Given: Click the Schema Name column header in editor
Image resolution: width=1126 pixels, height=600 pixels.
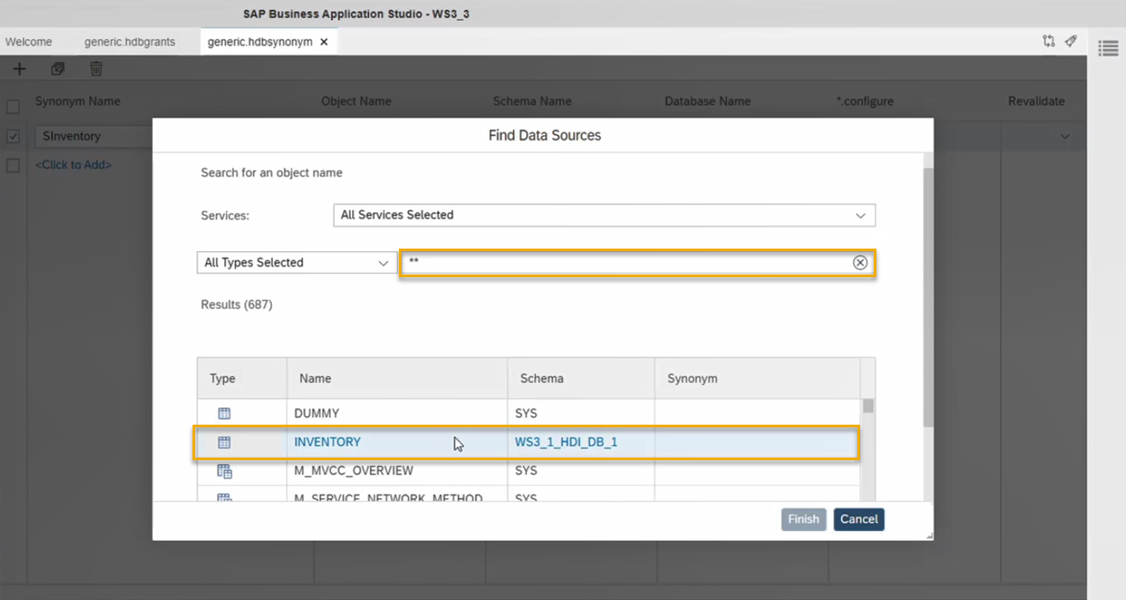Looking at the screenshot, I should click(x=532, y=101).
